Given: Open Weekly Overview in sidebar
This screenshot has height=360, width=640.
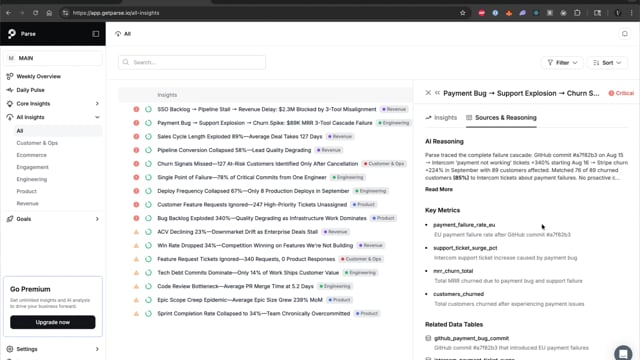Looking at the screenshot, I should pyautogui.click(x=38, y=76).
